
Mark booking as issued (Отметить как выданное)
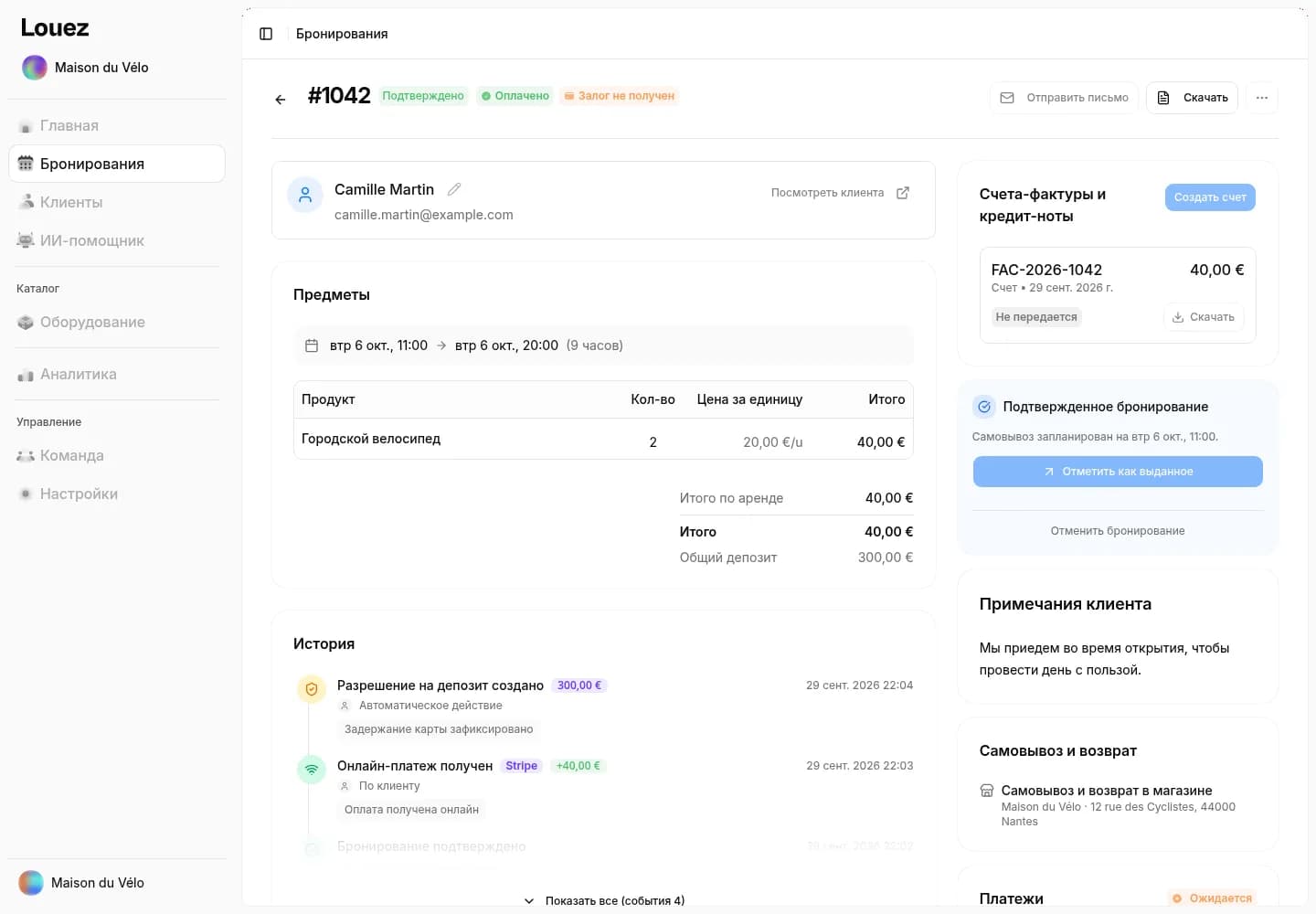(x=1118, y=472)
